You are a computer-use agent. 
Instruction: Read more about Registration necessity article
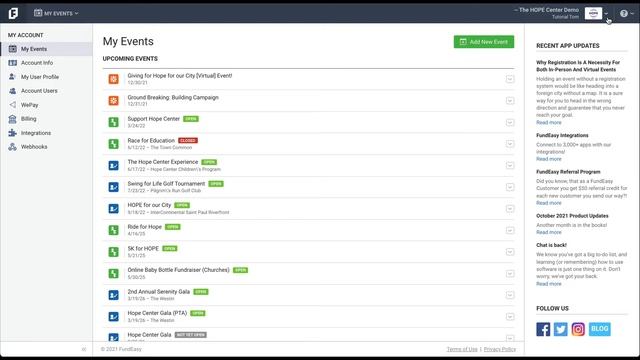coord(549,122)
